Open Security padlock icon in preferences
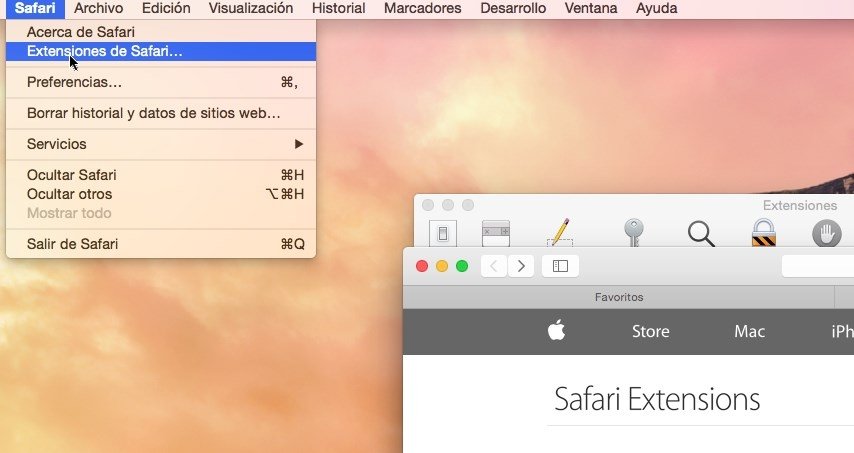Screen dimensions: 854x453 [x=764, y=233]
